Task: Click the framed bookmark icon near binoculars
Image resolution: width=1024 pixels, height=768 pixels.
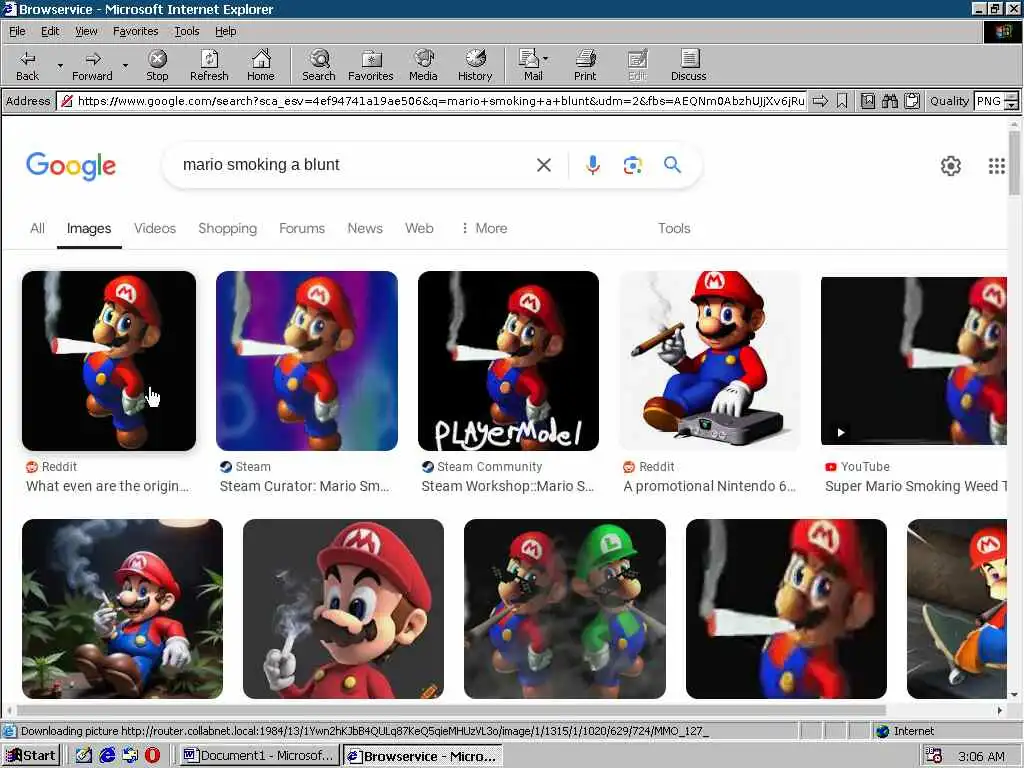Action: point(868,101)
